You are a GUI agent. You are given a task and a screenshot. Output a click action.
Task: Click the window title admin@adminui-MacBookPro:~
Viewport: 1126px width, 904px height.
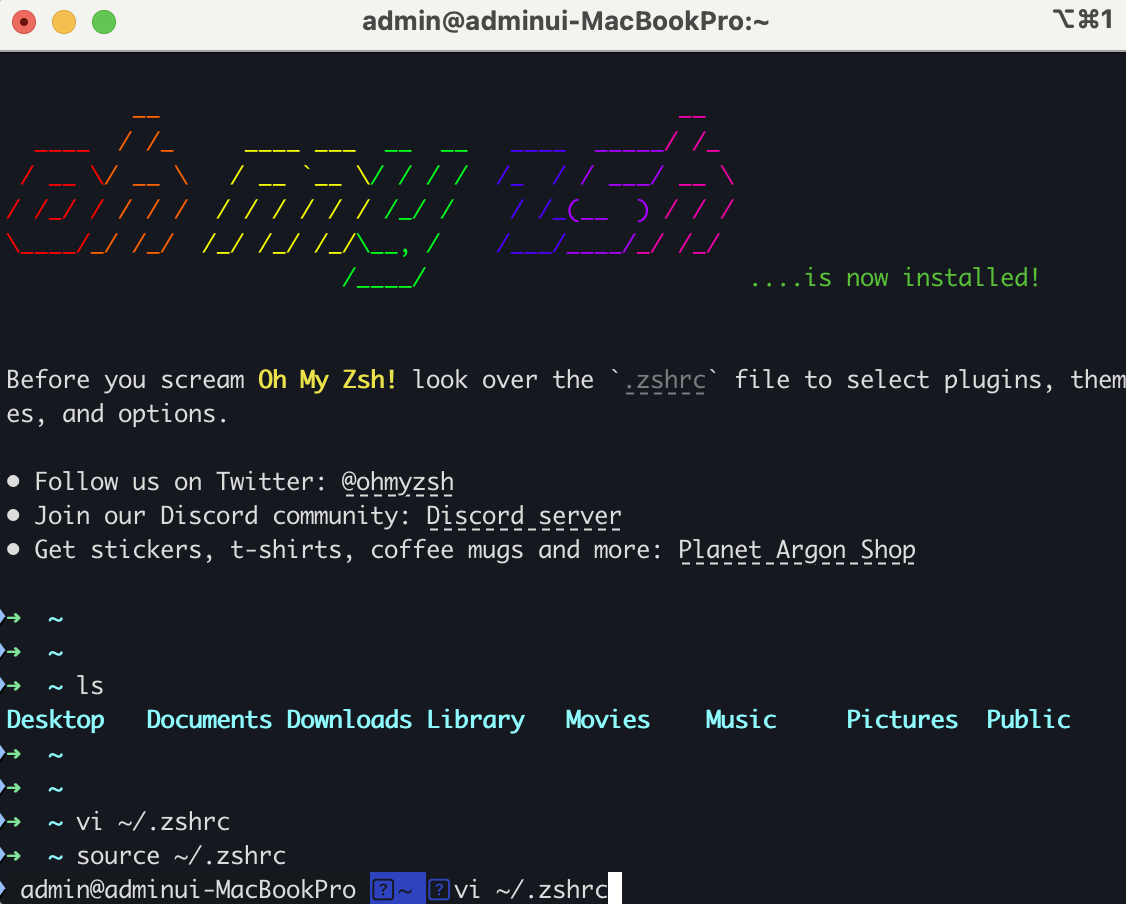[x=565, y=22]
